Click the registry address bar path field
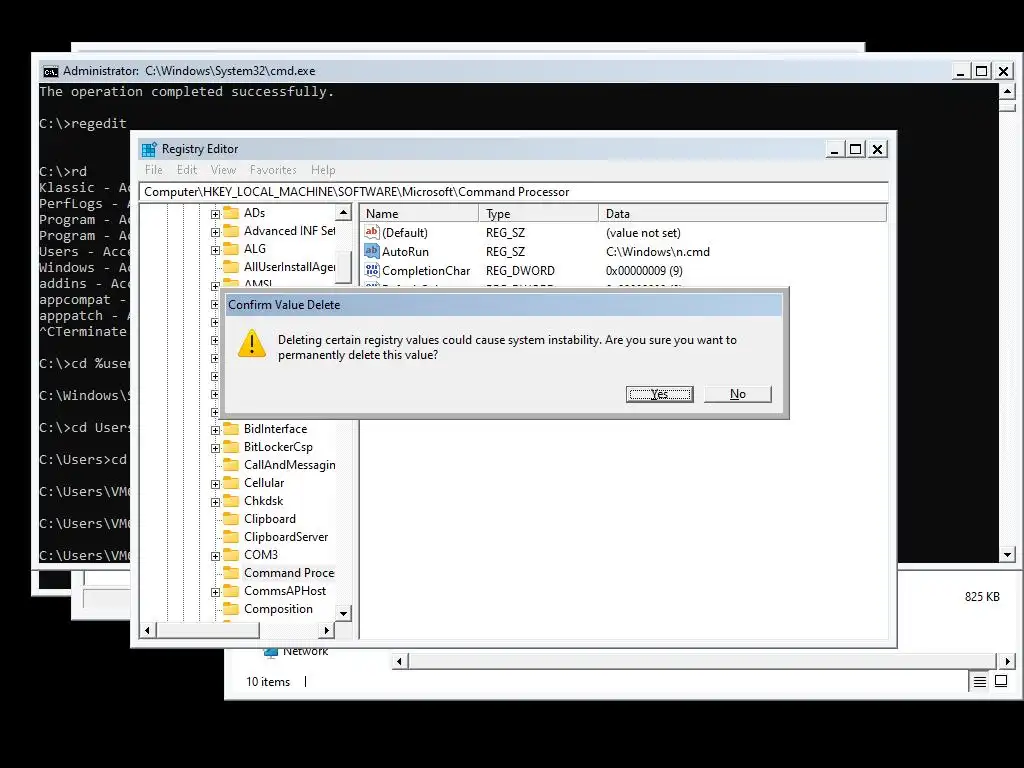The width and height of the screenshot is (1024, 768). 514,192
